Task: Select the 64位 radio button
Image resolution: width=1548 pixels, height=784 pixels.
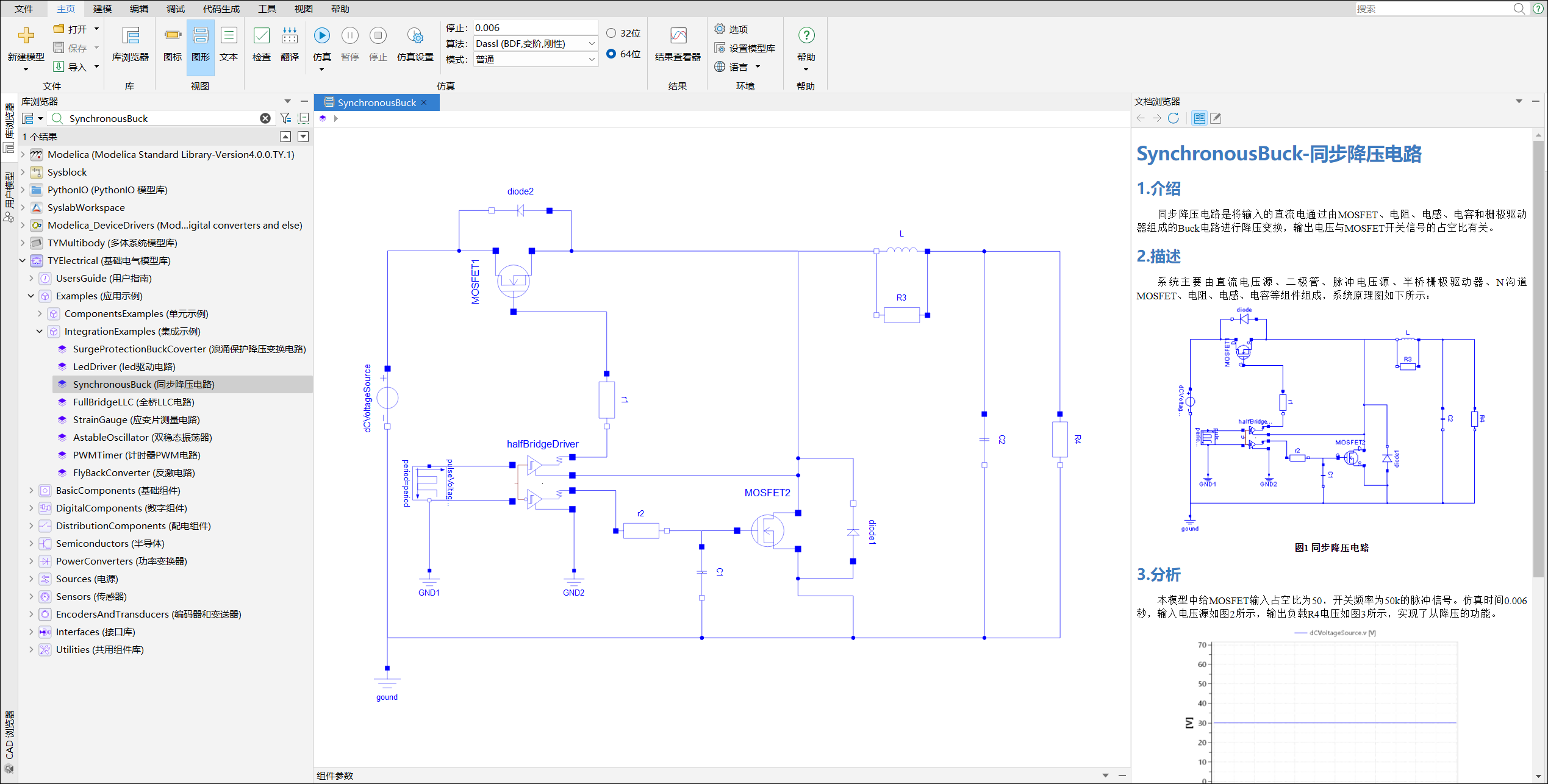Action: point(611,54)
